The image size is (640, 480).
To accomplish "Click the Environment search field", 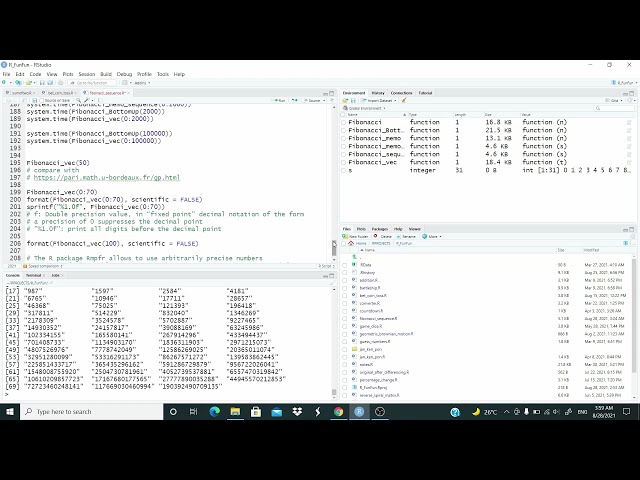I will pyautogui.click(x=613, y=108).
